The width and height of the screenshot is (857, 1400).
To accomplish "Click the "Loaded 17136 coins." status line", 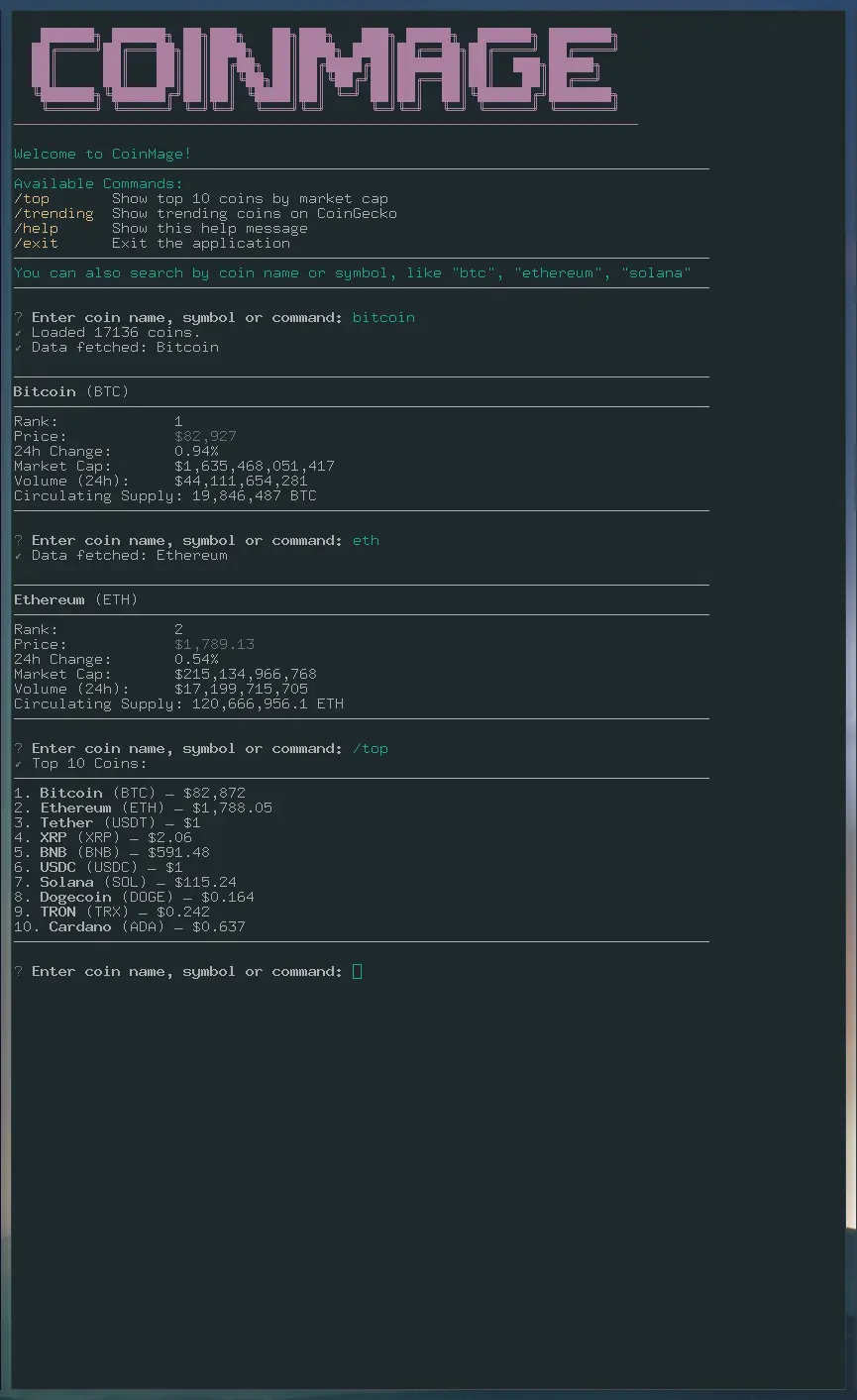I will pos(115,333).
